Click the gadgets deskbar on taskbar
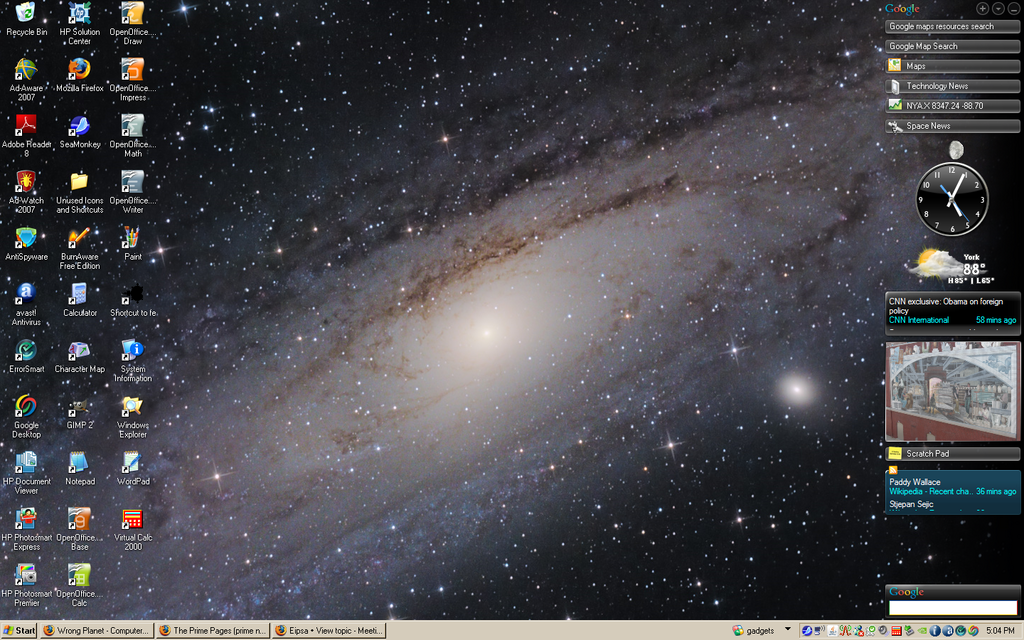 pyautogui.click(x=754, y=631)
